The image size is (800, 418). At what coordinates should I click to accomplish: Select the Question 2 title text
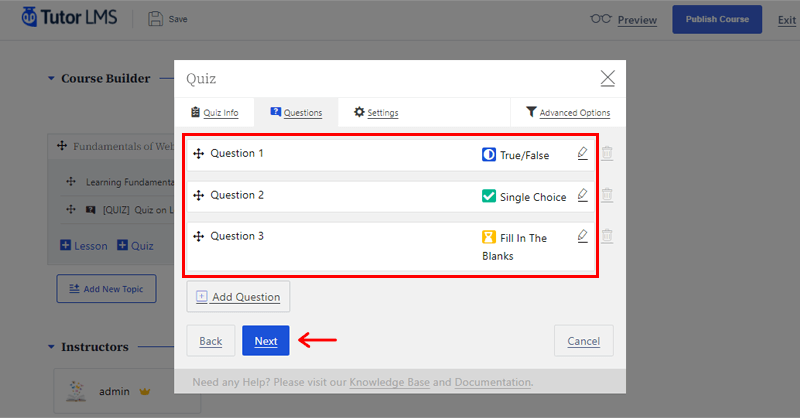[237, 195]
